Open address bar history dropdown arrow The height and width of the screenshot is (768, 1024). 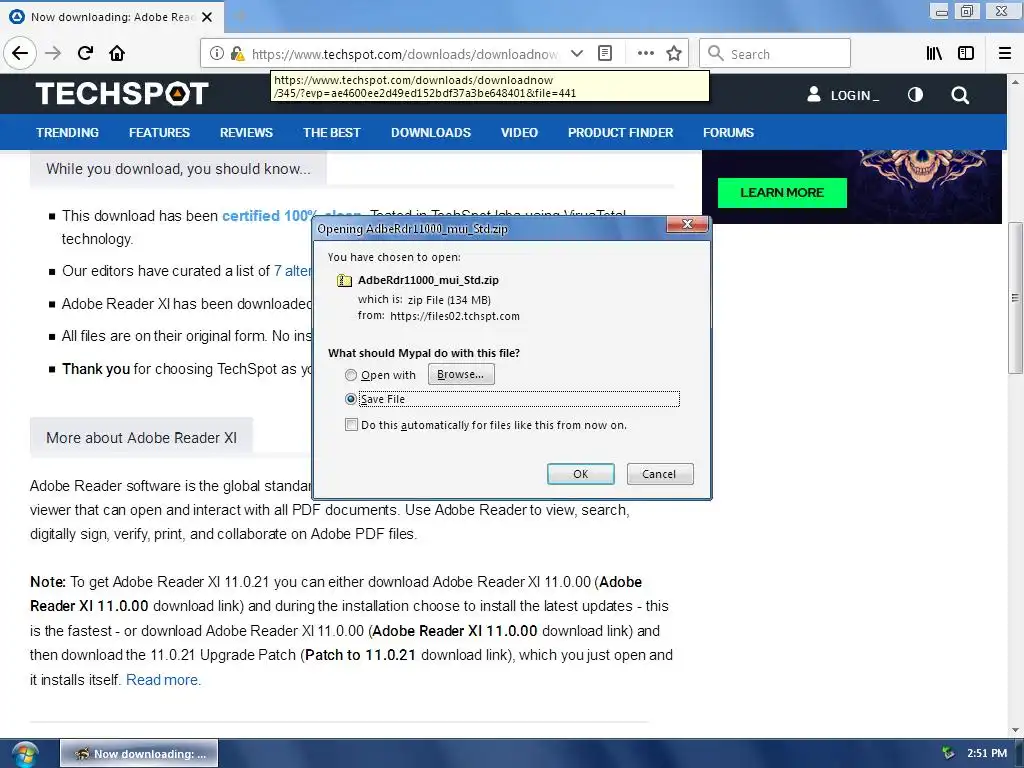577,54
